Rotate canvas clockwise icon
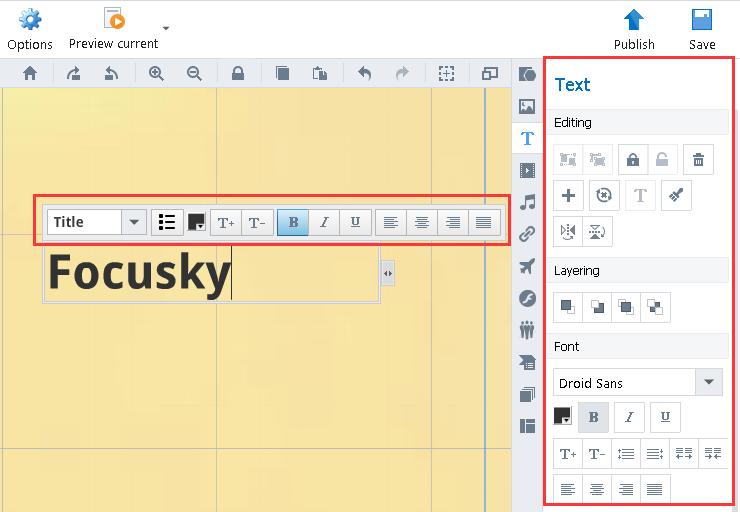740x512 pixels. pos(73,73)
